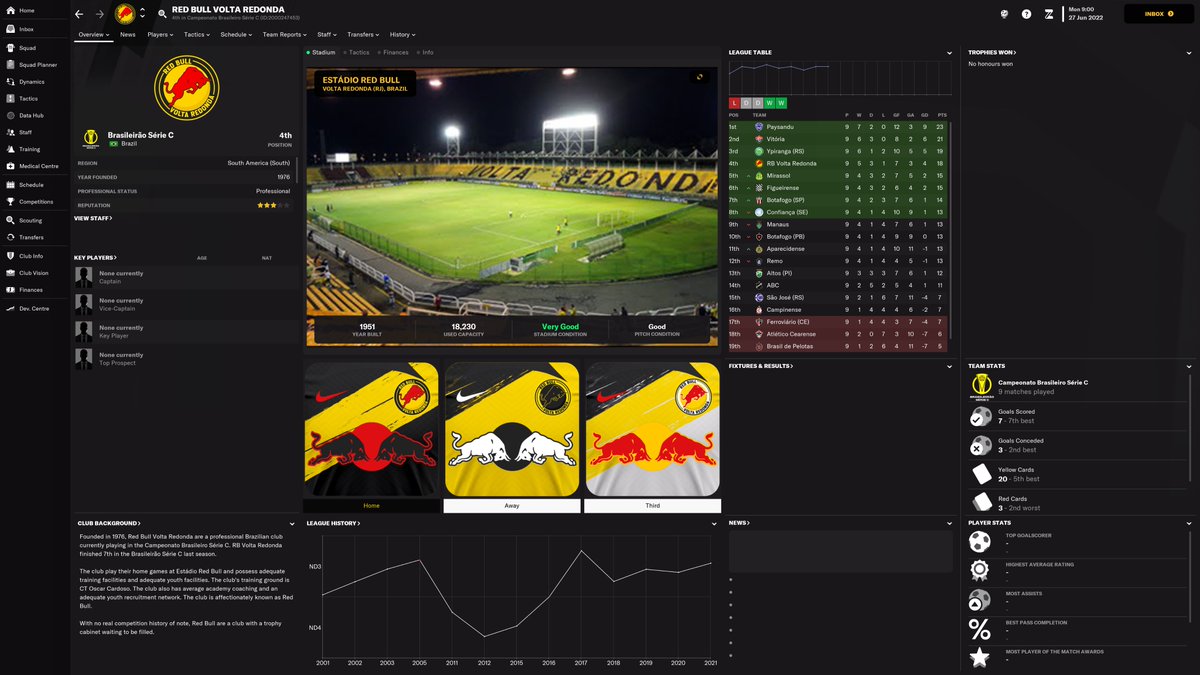Open the Team Stats section link
Screen dimensions: 1200x675
coord(988,366)
